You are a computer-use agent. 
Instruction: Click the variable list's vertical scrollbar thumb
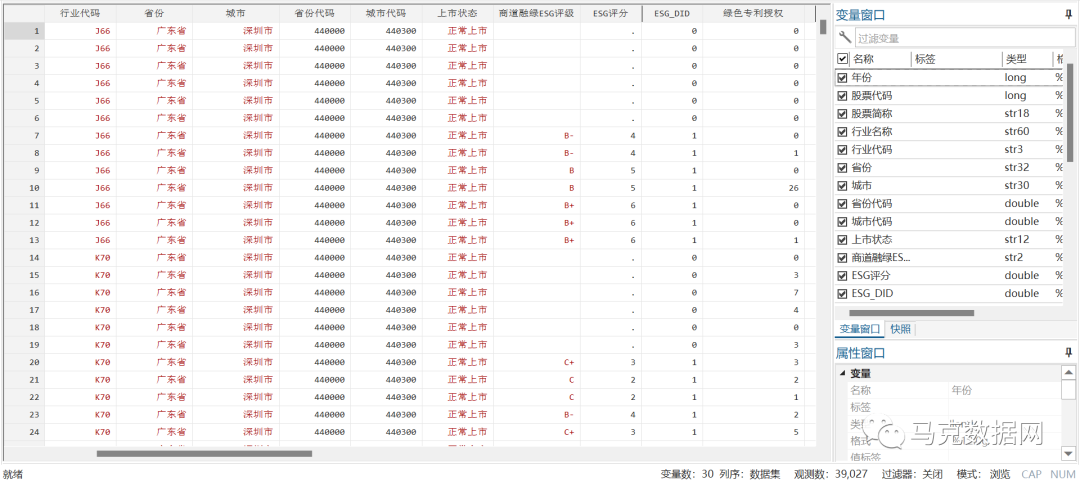(1070, 112)
